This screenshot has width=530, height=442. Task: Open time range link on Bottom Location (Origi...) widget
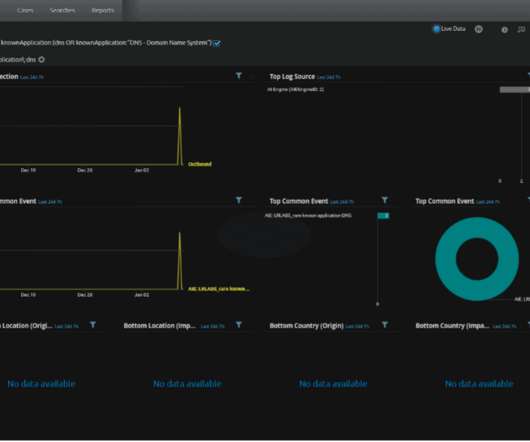[x=67, y=326]
